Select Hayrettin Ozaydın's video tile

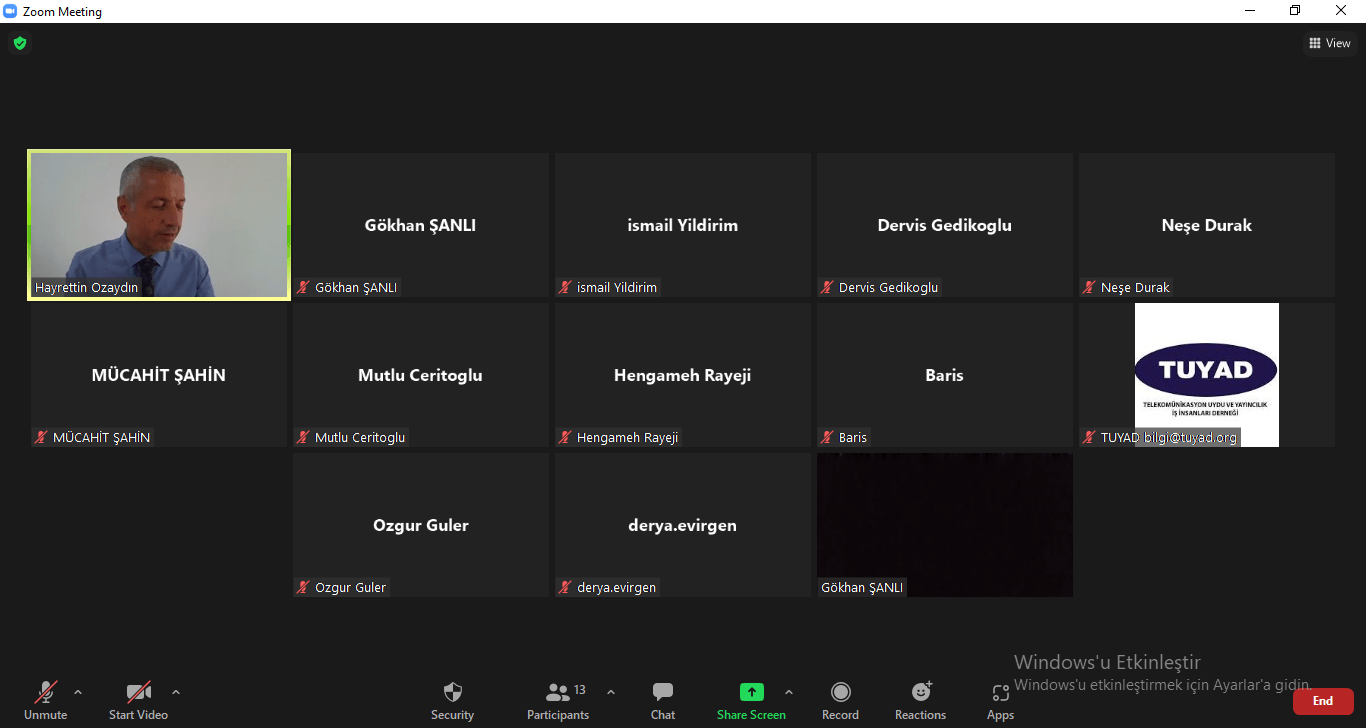point(159,224)
